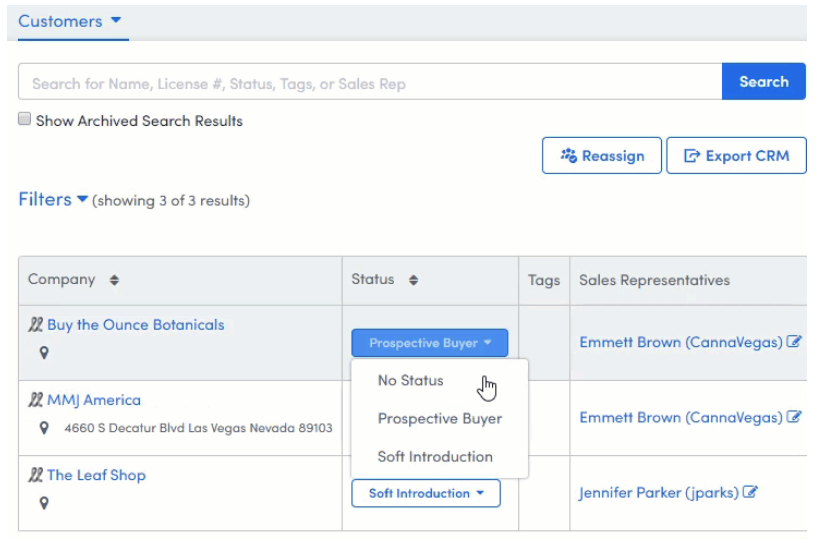The height and width of the screenshot is (556, 826).
Task: Expand the Filters dropdown
Action: pos(53,199)
